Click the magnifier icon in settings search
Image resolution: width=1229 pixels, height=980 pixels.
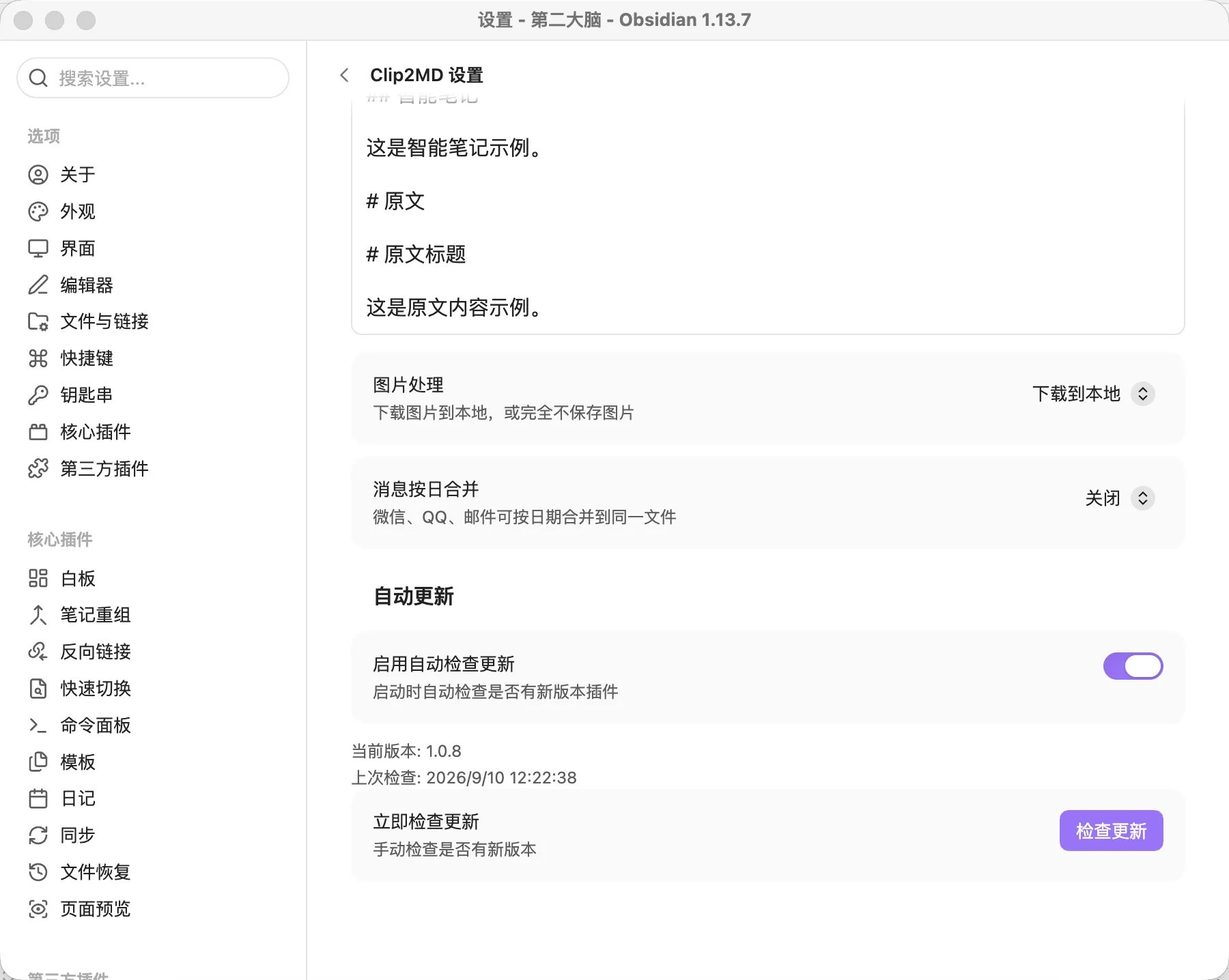tap(38, 78)
